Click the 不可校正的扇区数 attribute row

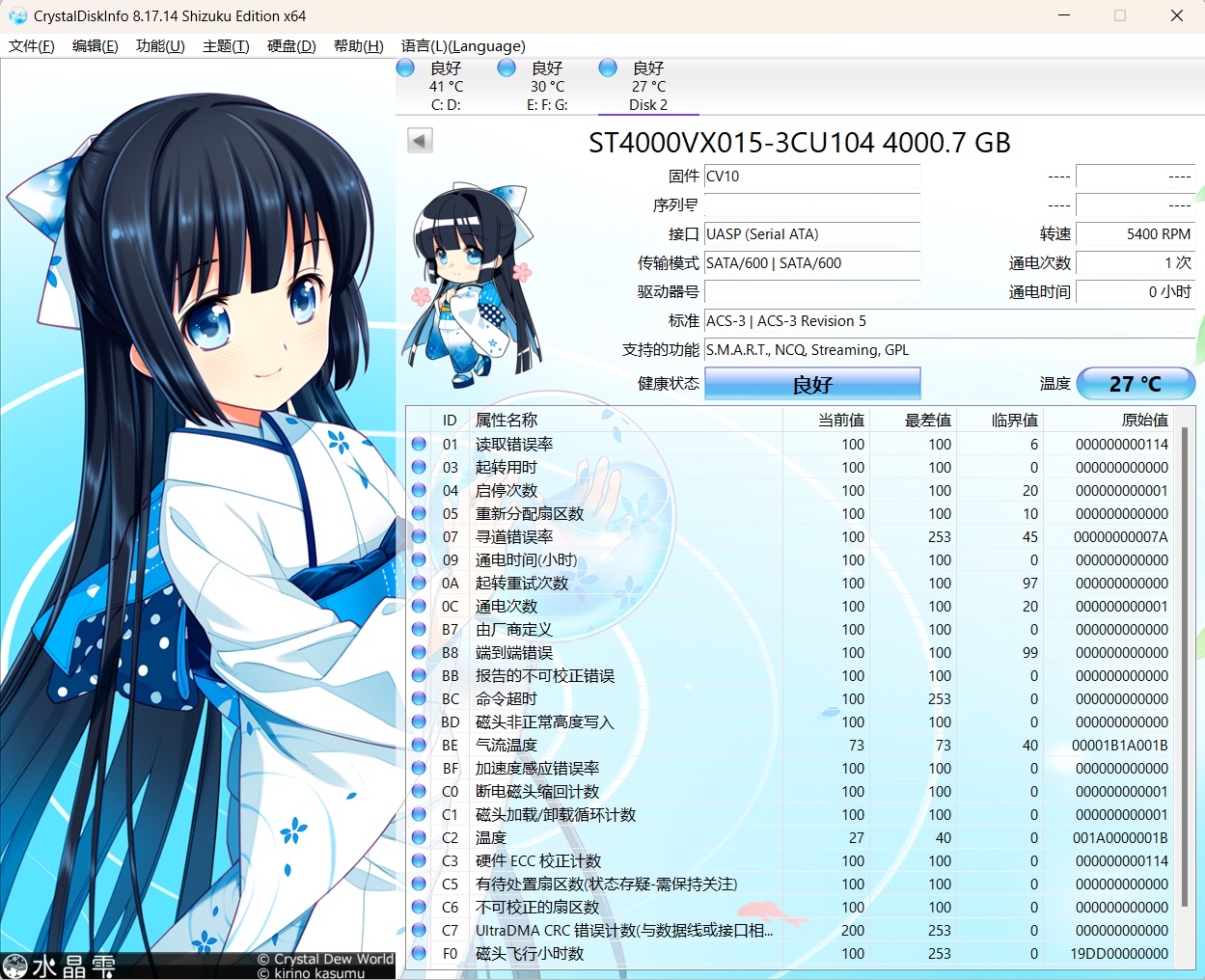click(791, 907)
